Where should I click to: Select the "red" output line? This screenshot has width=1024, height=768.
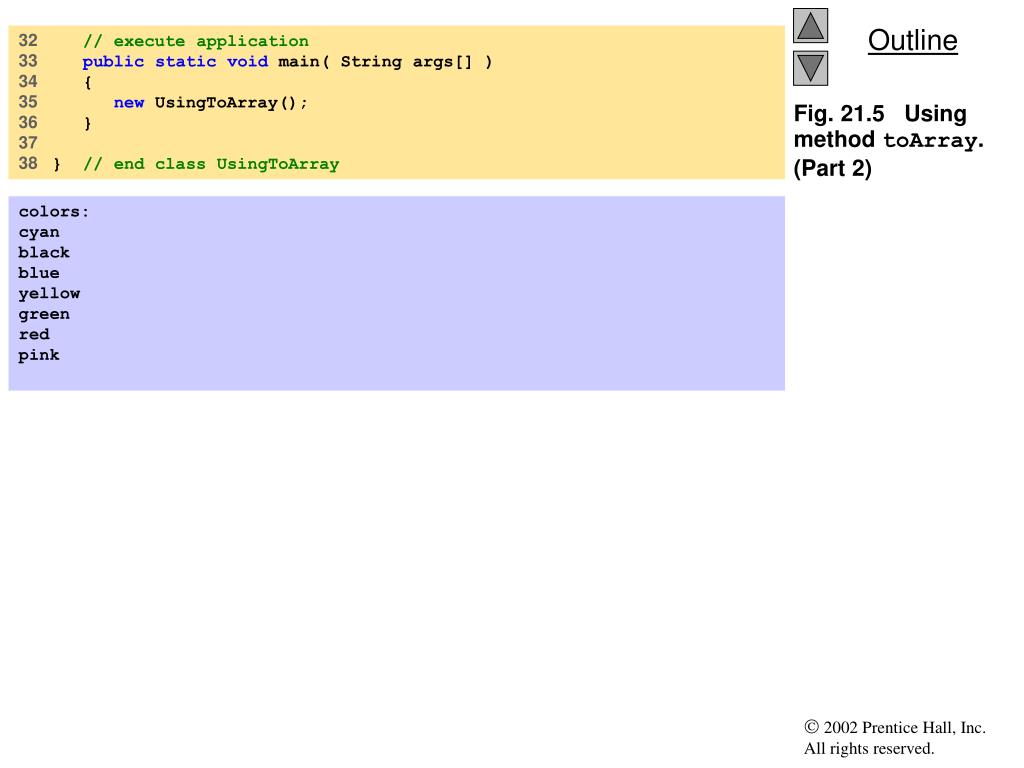pyautogui.click(x=34, y=335)
